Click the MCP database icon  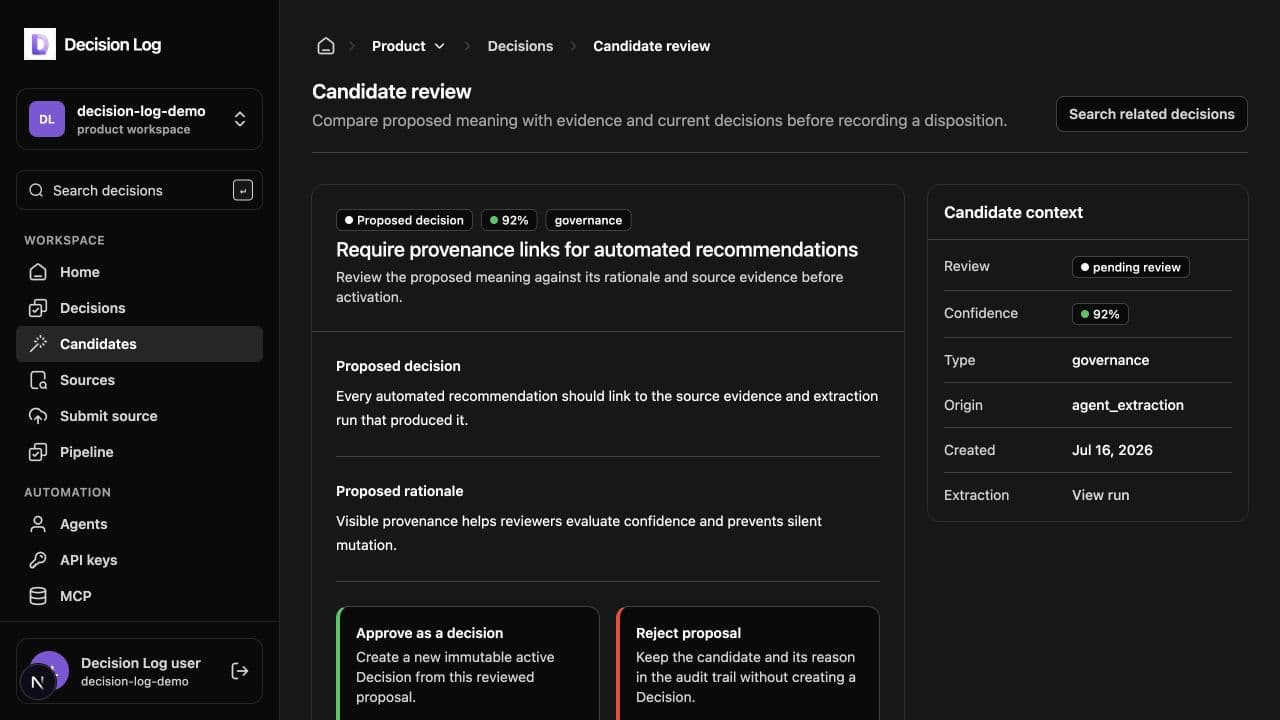(38, 596)
